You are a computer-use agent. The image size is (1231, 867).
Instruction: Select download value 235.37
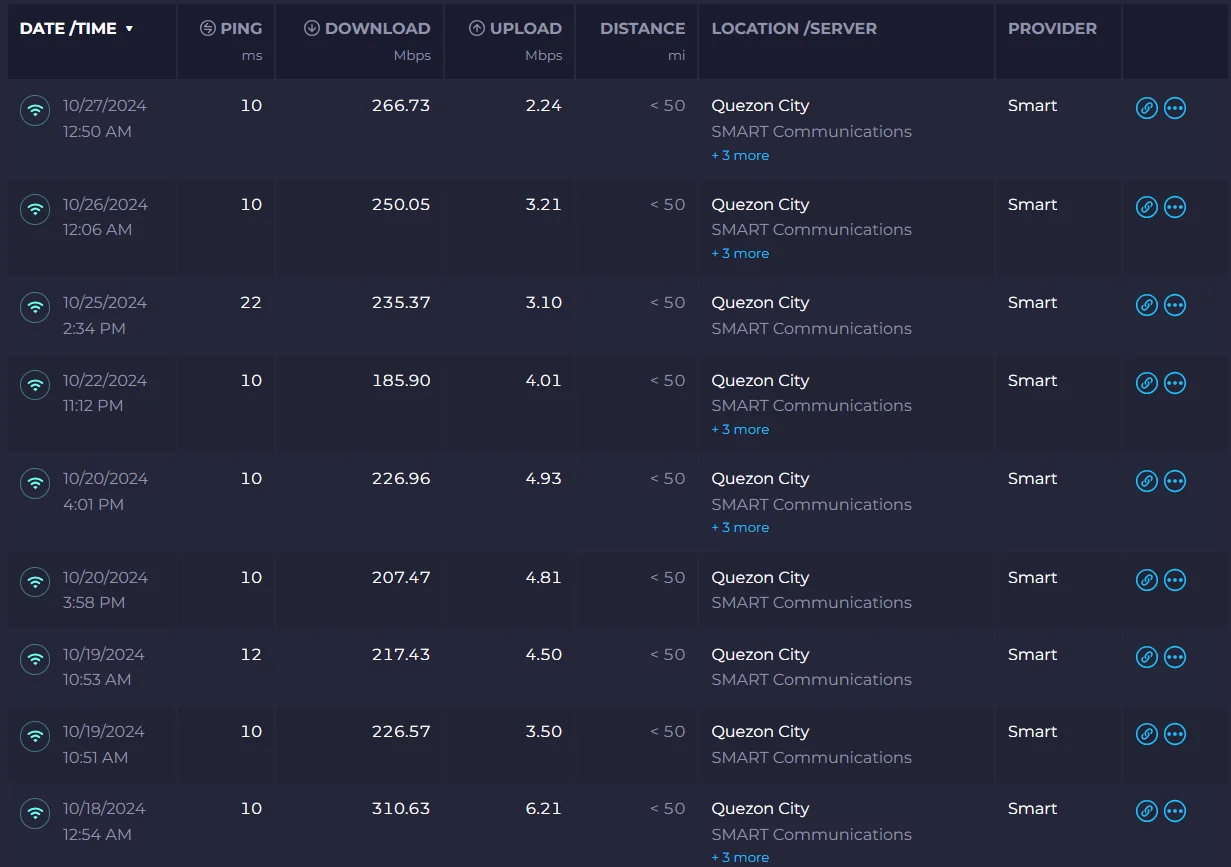(401, 303)
